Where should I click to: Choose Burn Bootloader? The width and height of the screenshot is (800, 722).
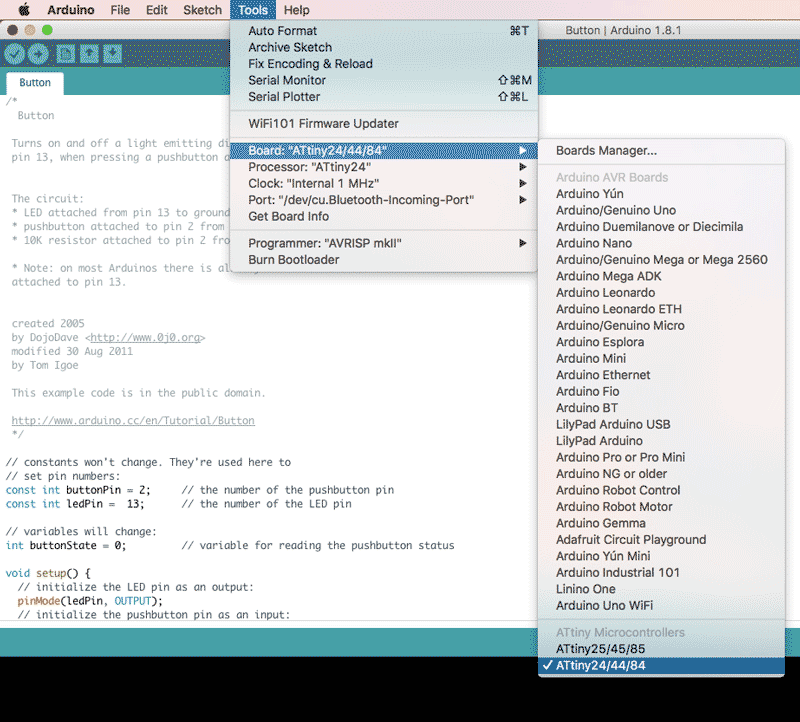click(x=384, y=260)
